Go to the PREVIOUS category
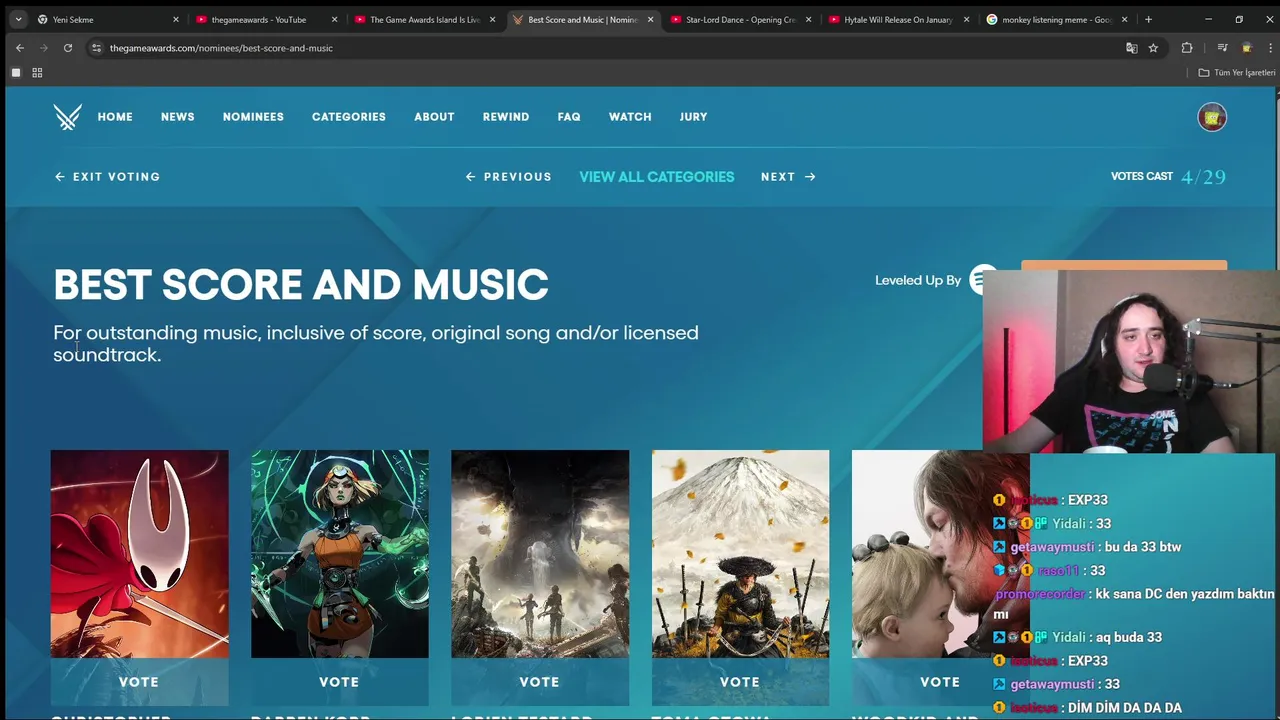The width and height of the screenshot is (1280, 720). (508, 177)
